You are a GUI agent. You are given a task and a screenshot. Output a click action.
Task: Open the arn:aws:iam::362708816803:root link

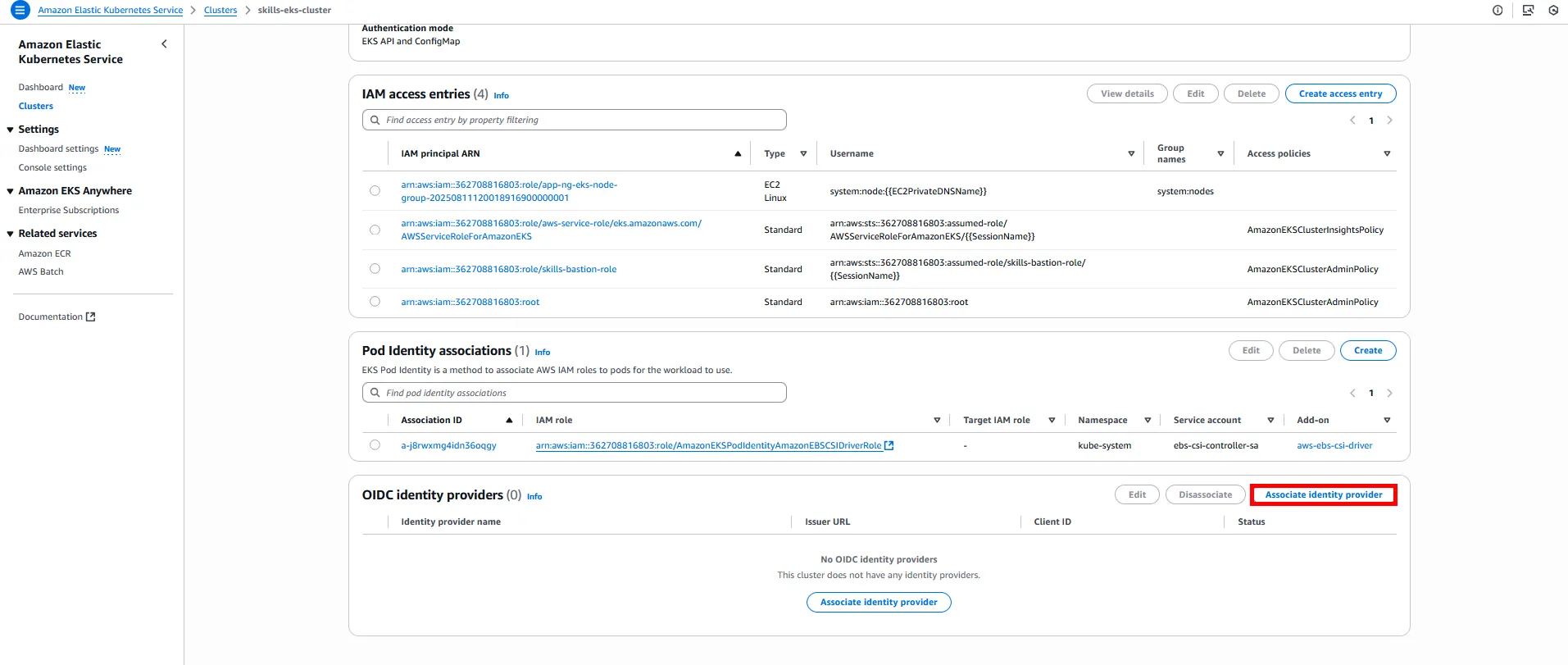(470, 302)
